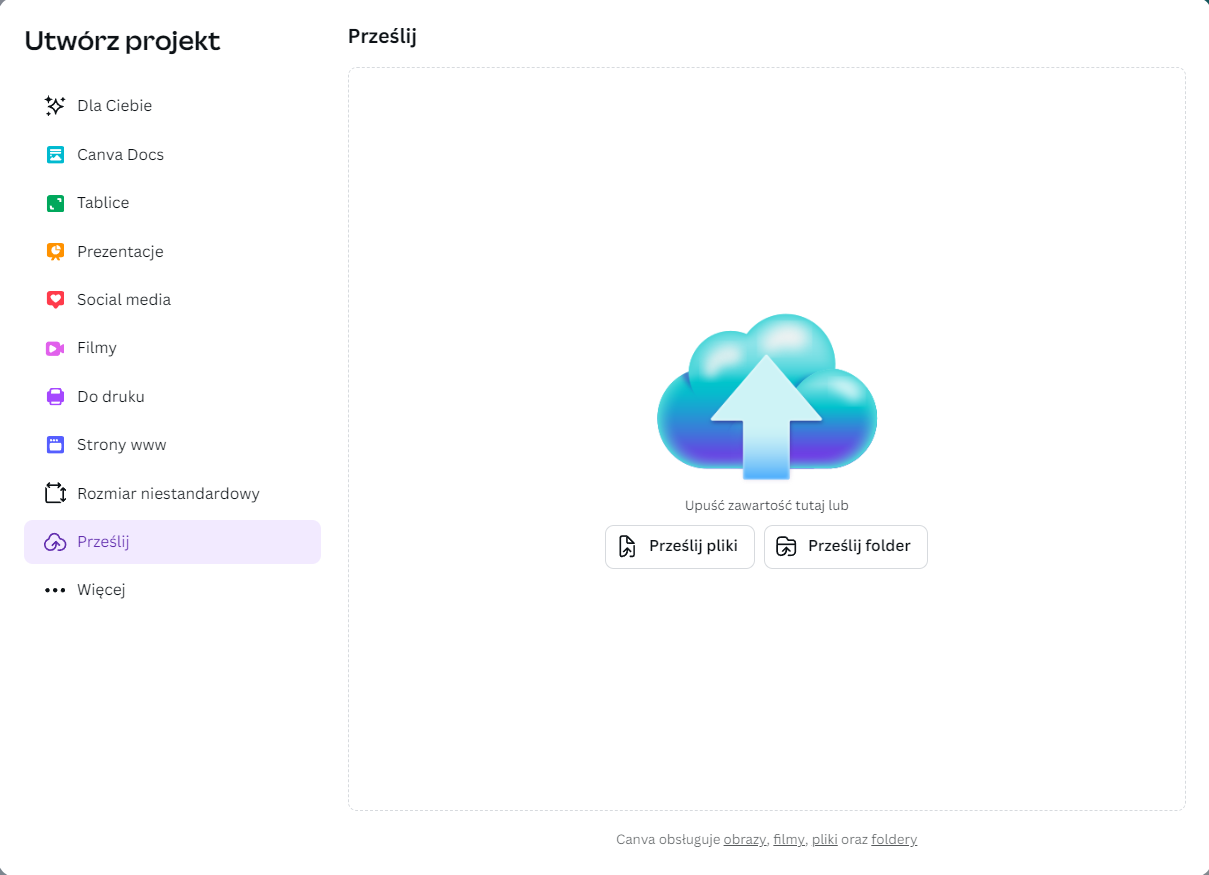Image resolution: width=1209 pixels, height=875 pixels.
Task: Click the Utwórz projekt heading
Action: (122, 41)
